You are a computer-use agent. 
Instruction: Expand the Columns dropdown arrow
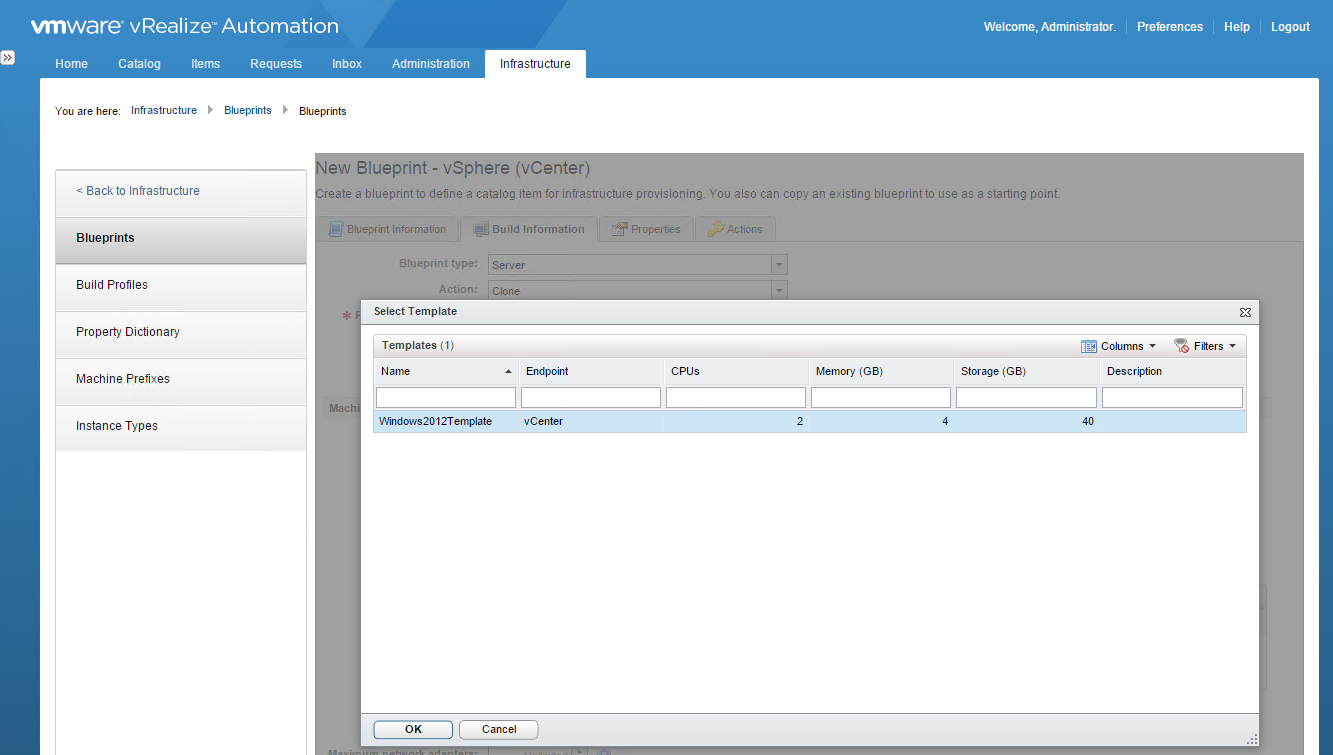click(x=1152, y=346)
